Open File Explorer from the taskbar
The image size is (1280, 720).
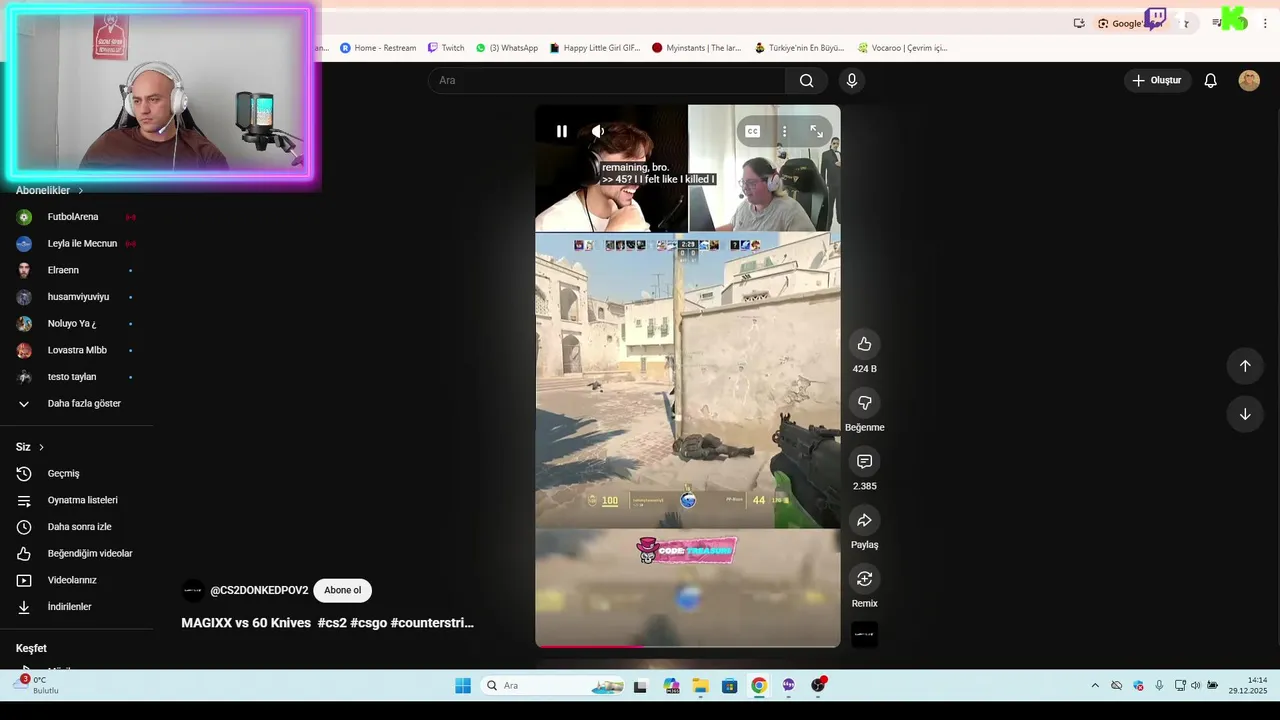(700, 685)
